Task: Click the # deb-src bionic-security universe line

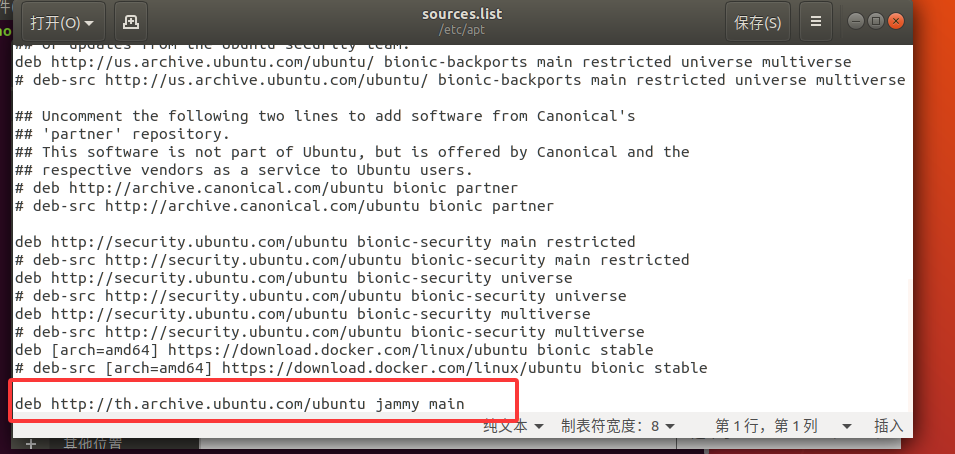Action: click(x=320, y=296)
